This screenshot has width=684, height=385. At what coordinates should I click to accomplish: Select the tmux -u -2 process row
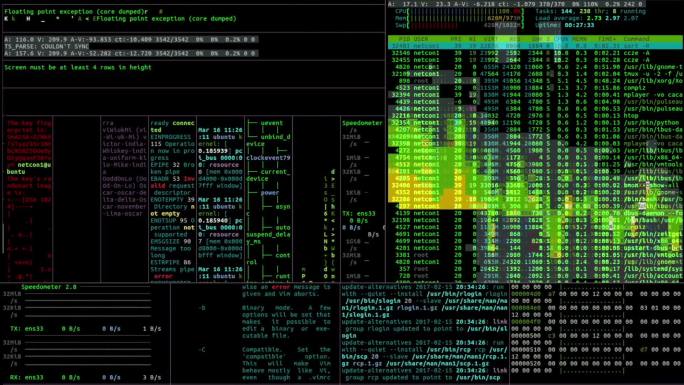[535, 74]
